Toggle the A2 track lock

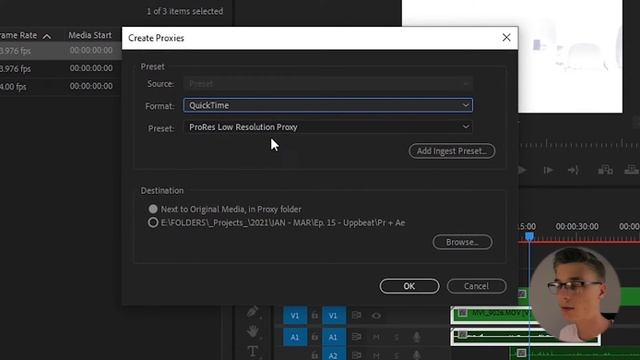(315, 356)
